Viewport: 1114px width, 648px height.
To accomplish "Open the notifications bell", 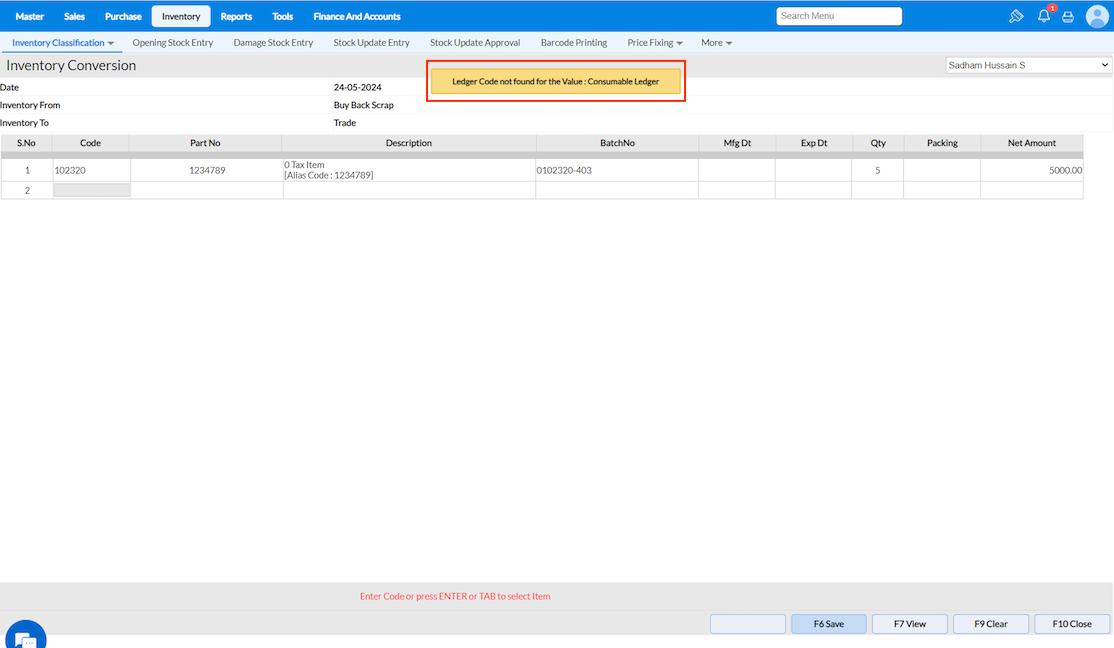I will [x=1044, y=16].
